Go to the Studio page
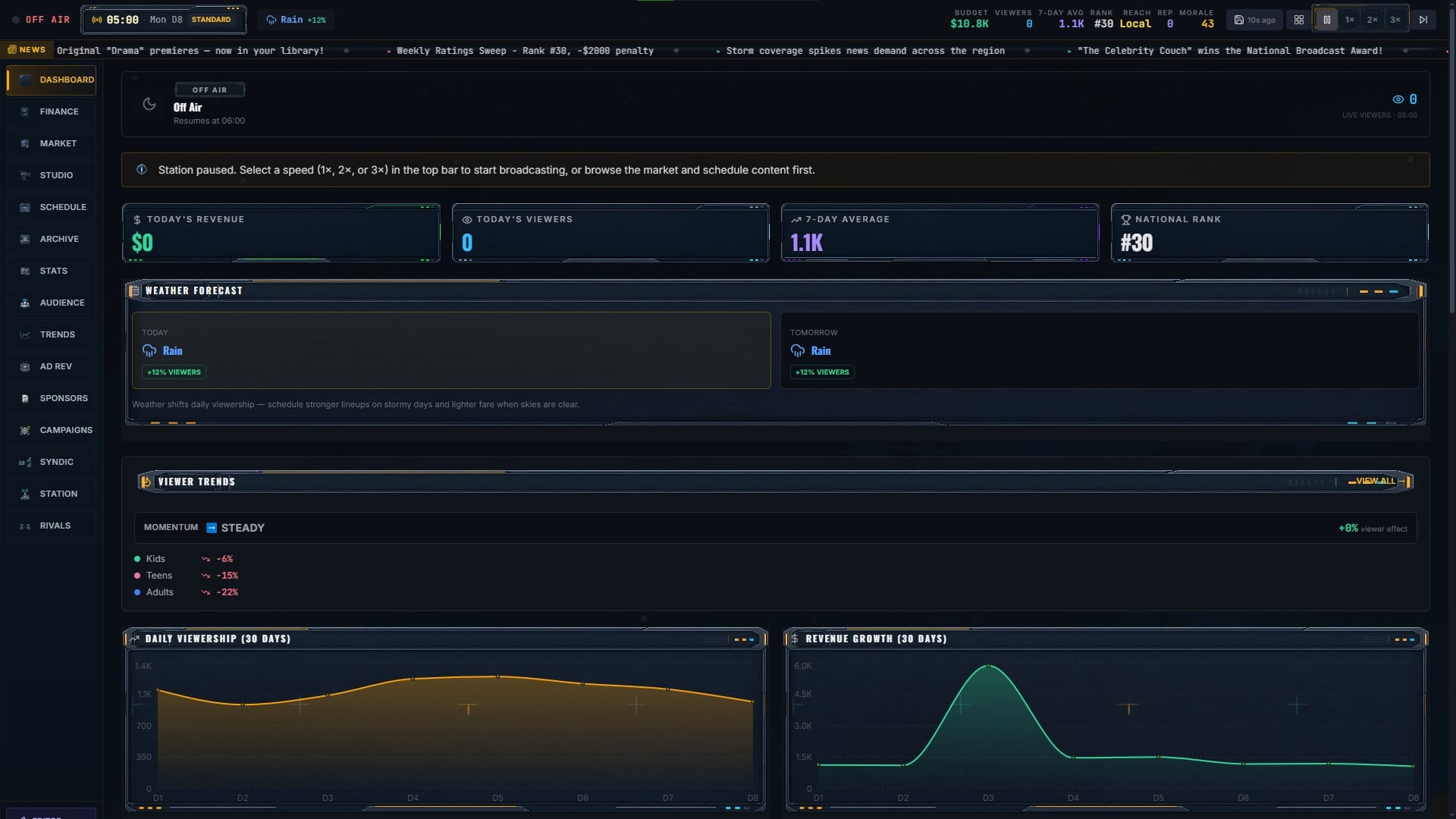This screenshot has width=1456, height=819. click(x=52, y=175)
